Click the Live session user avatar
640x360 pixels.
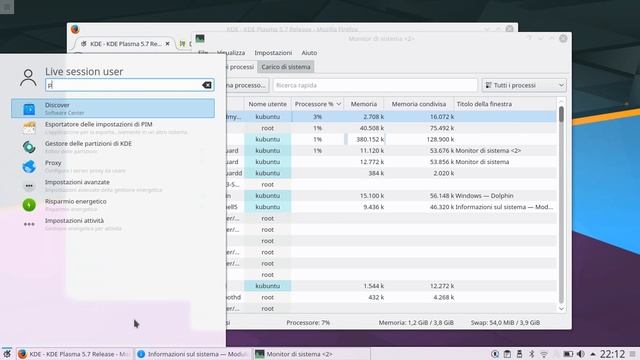28,78
